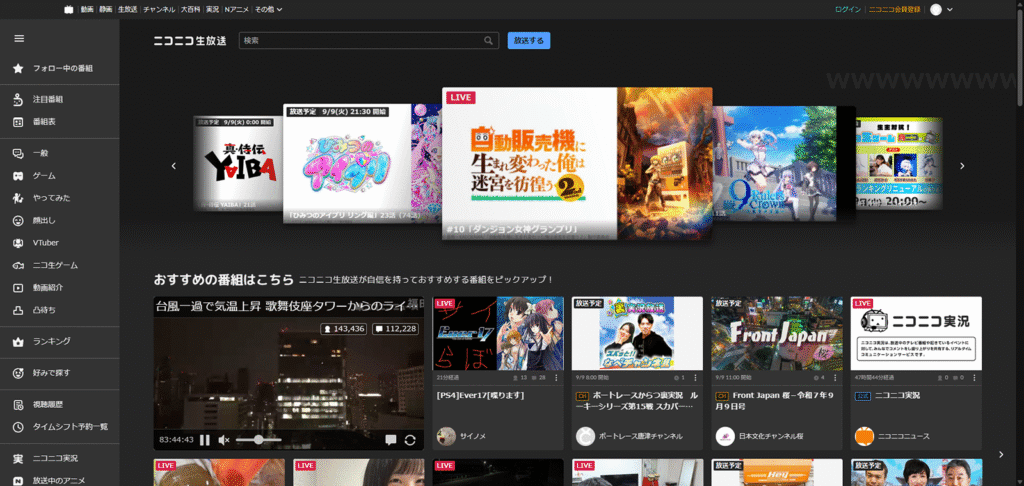Click the ニコニコ実況 実 icon
The width and height of the screenshot is (1024, 486).
18,459
